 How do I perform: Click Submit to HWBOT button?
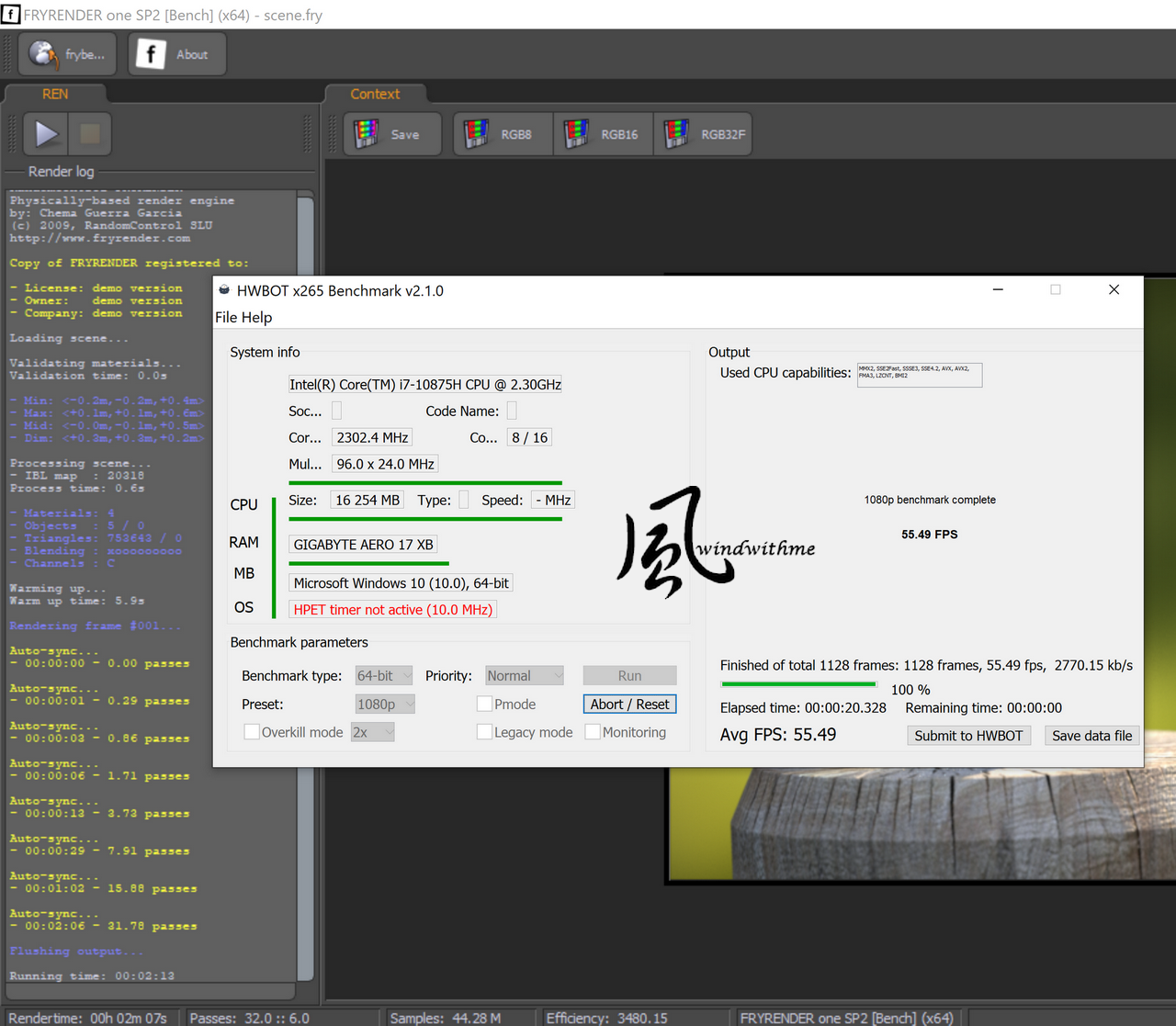969,736
